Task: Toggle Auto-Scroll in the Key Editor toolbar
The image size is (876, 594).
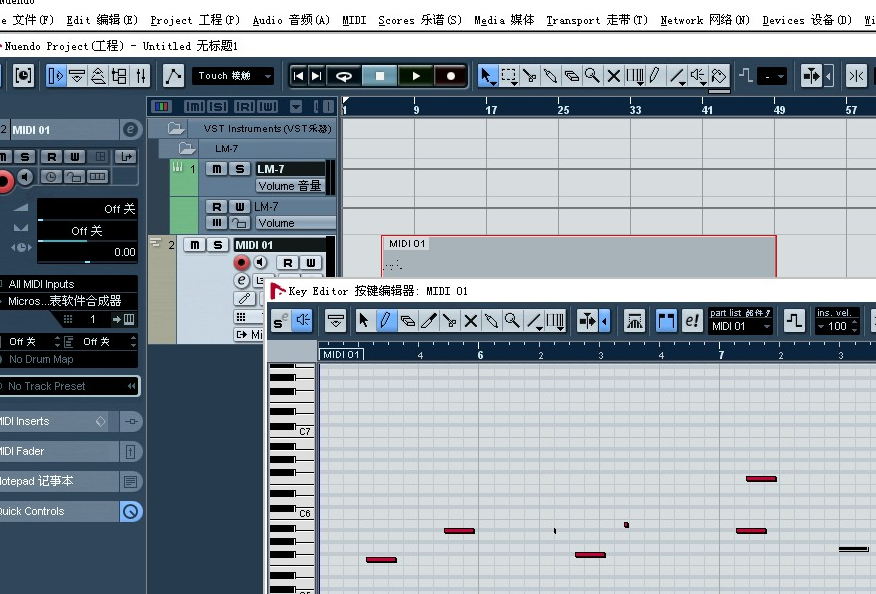Action: (x=587, y=321)
